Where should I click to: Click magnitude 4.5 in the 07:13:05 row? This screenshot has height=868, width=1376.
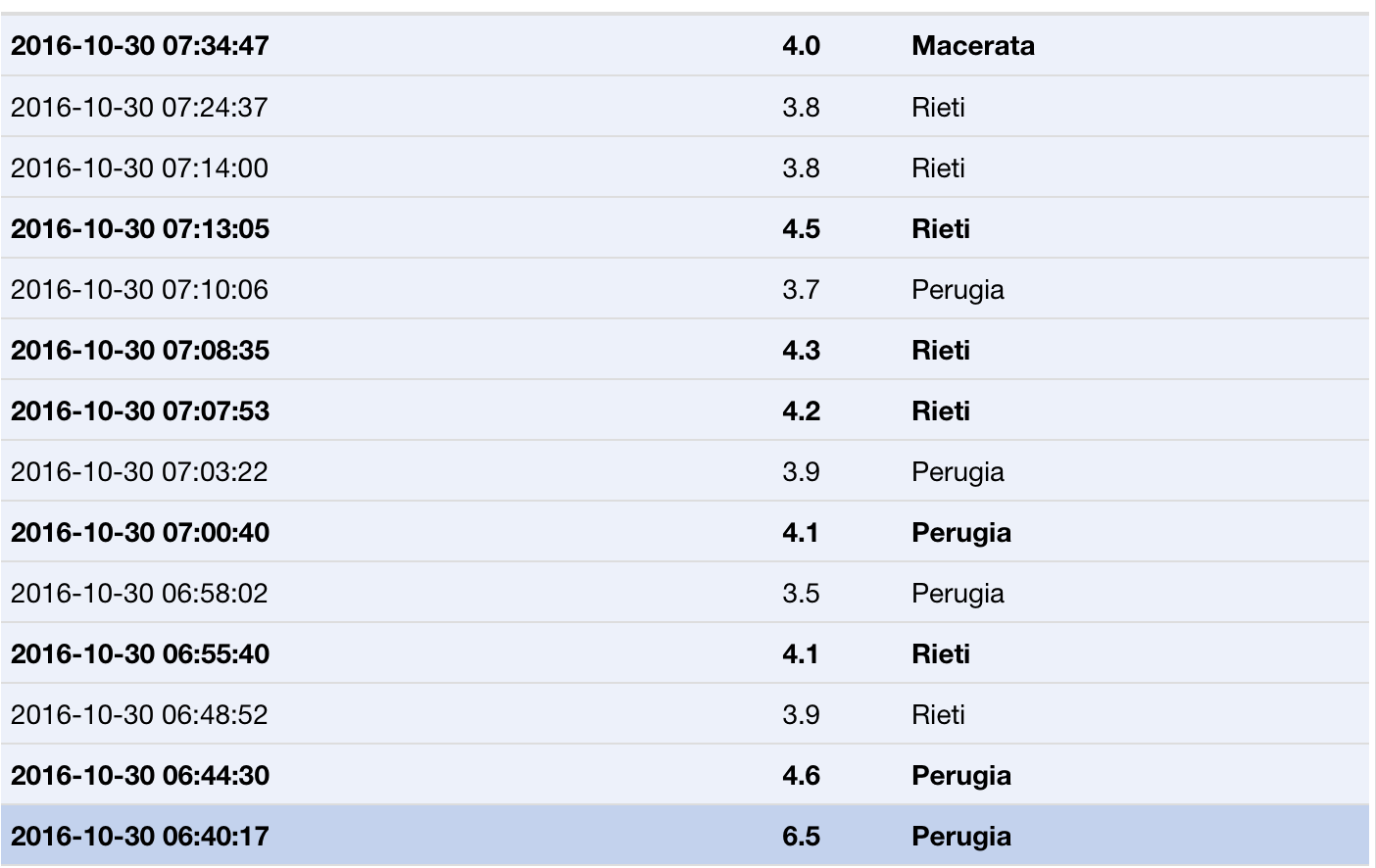801,229
